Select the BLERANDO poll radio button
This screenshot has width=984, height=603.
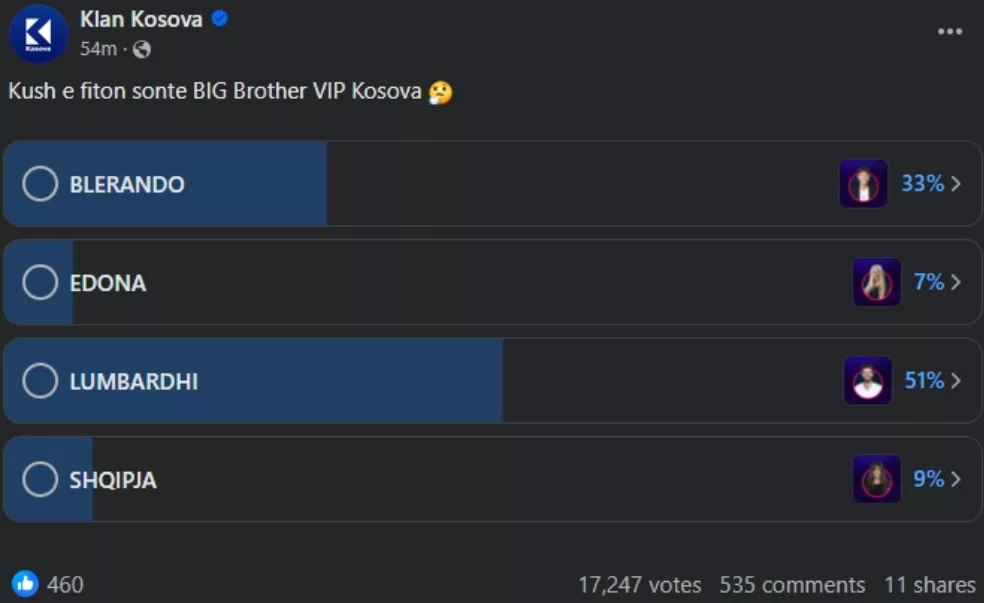(40, 184)
